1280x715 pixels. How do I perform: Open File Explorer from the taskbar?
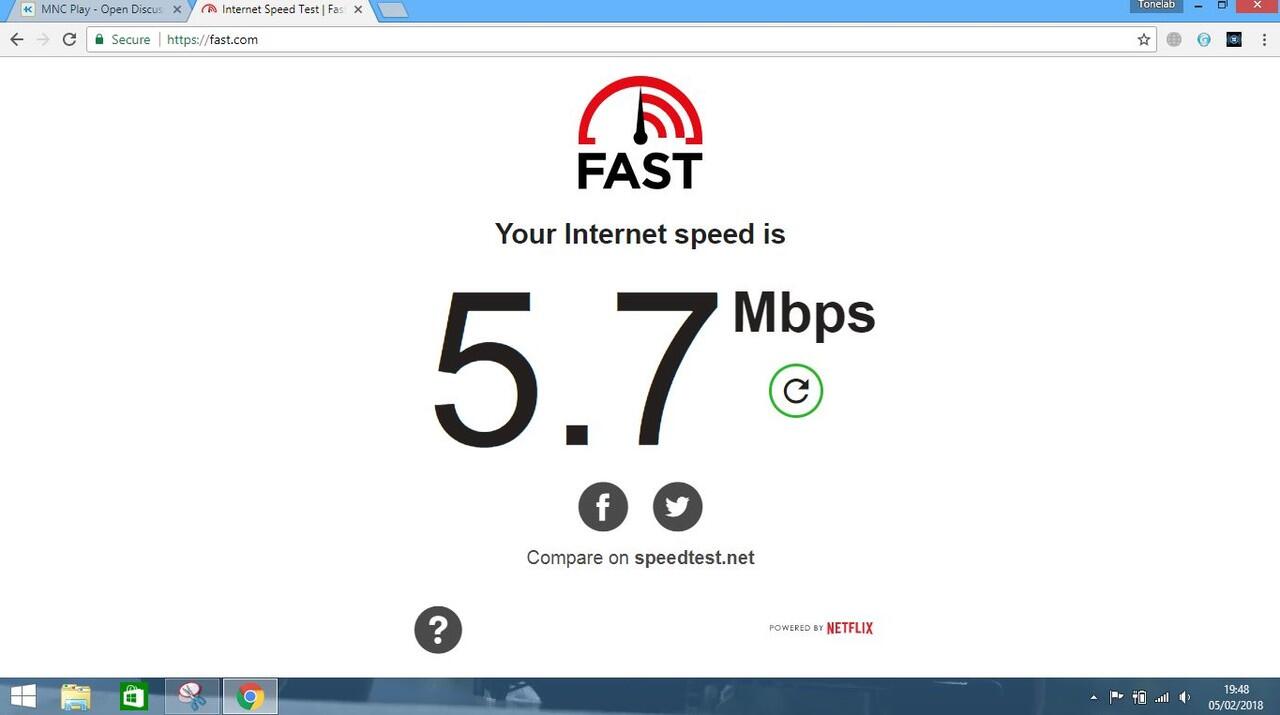tap(76, 696)
